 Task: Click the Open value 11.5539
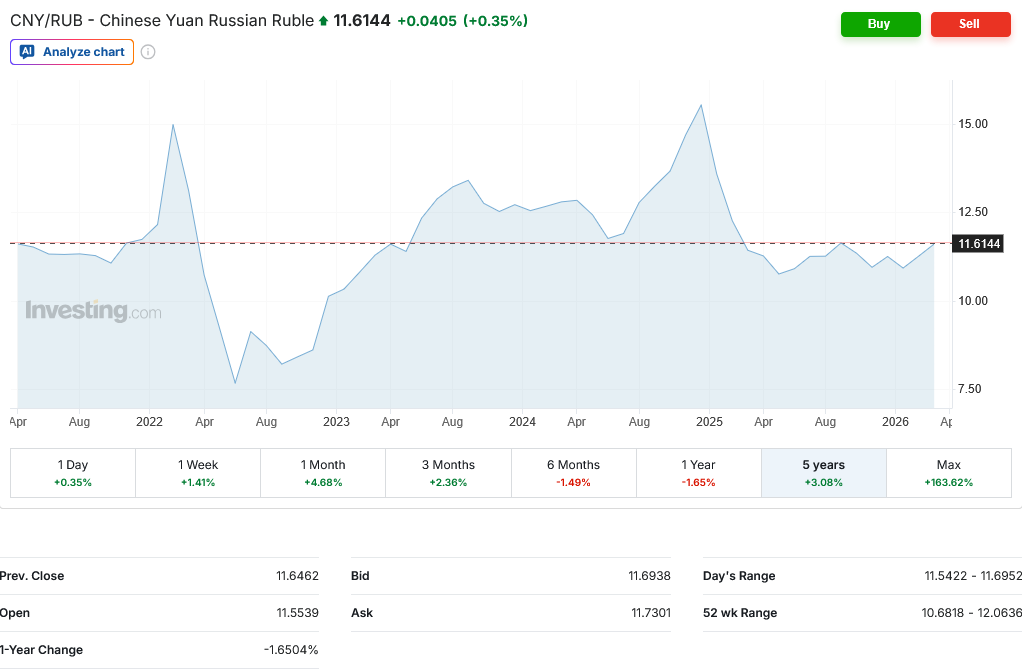pos(297,613)
